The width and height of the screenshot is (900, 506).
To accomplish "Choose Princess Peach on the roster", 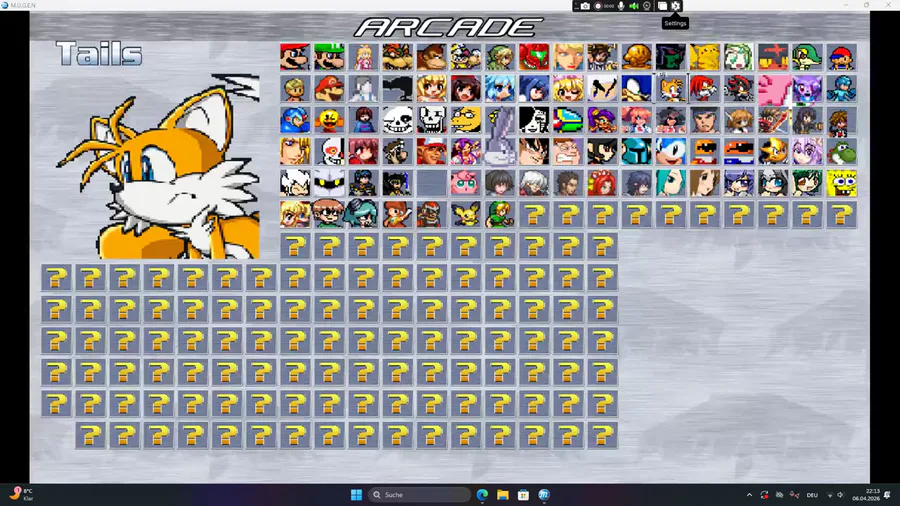I will (363, 57).
